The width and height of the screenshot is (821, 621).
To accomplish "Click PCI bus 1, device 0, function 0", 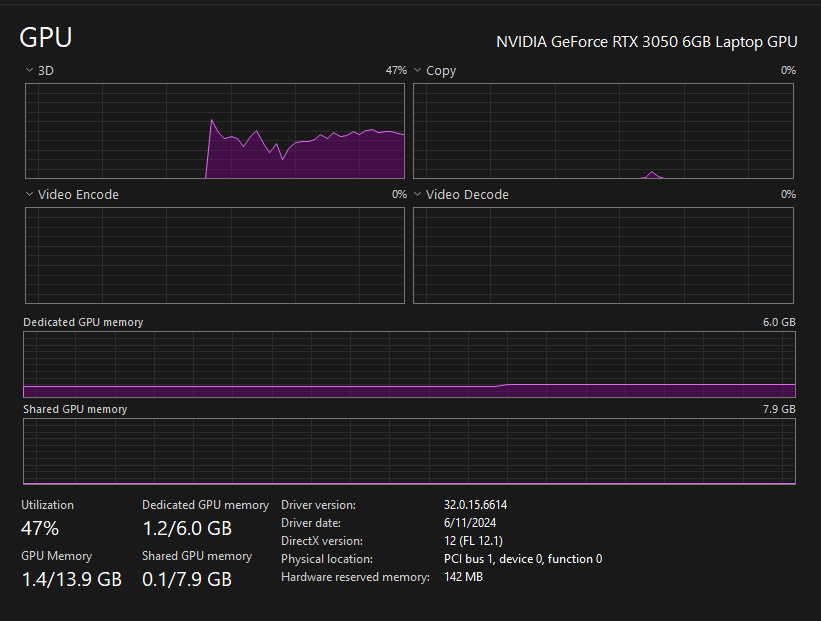I will pos(523,559).
